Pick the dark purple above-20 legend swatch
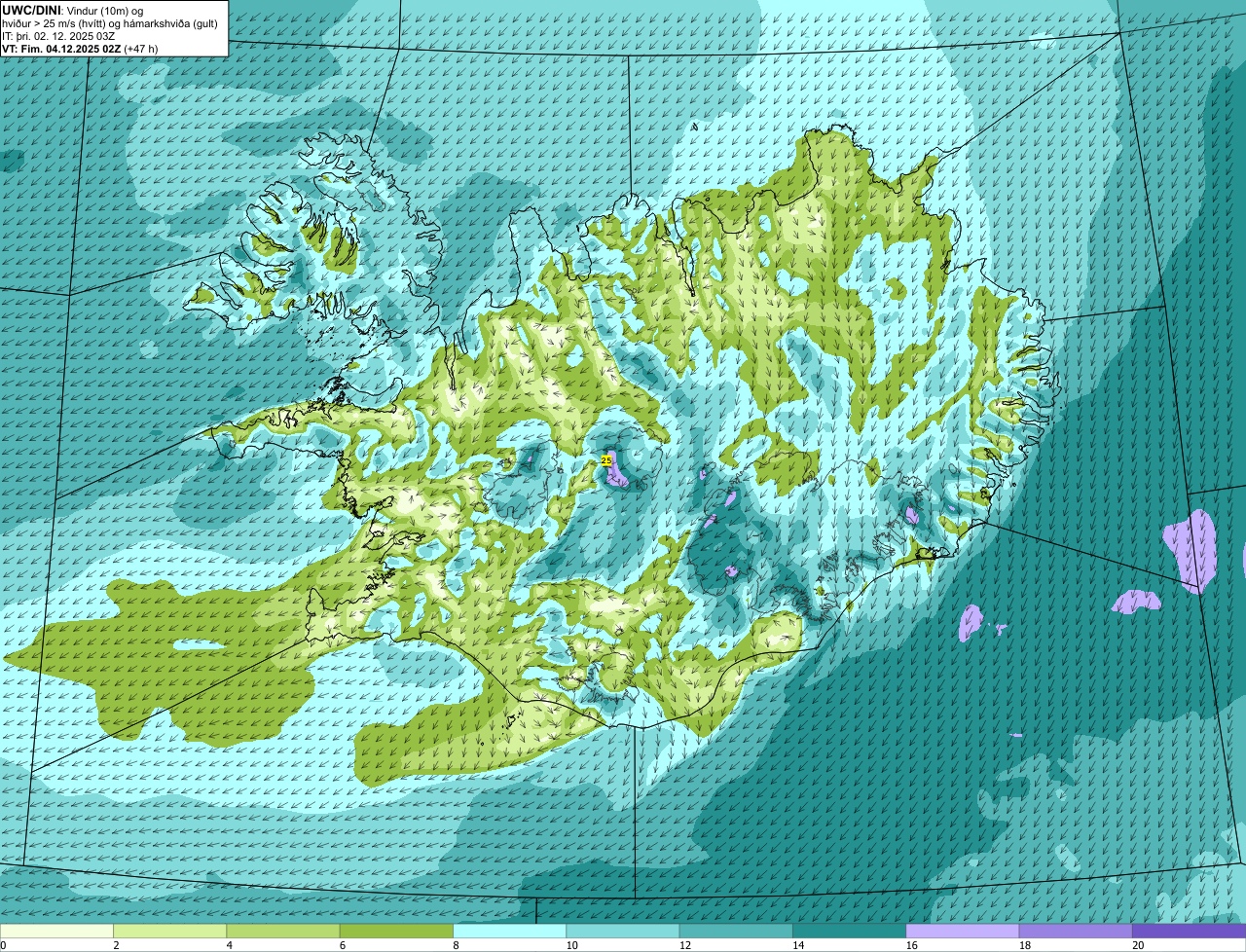The image size is (1246, 952). click(1190, 931)
